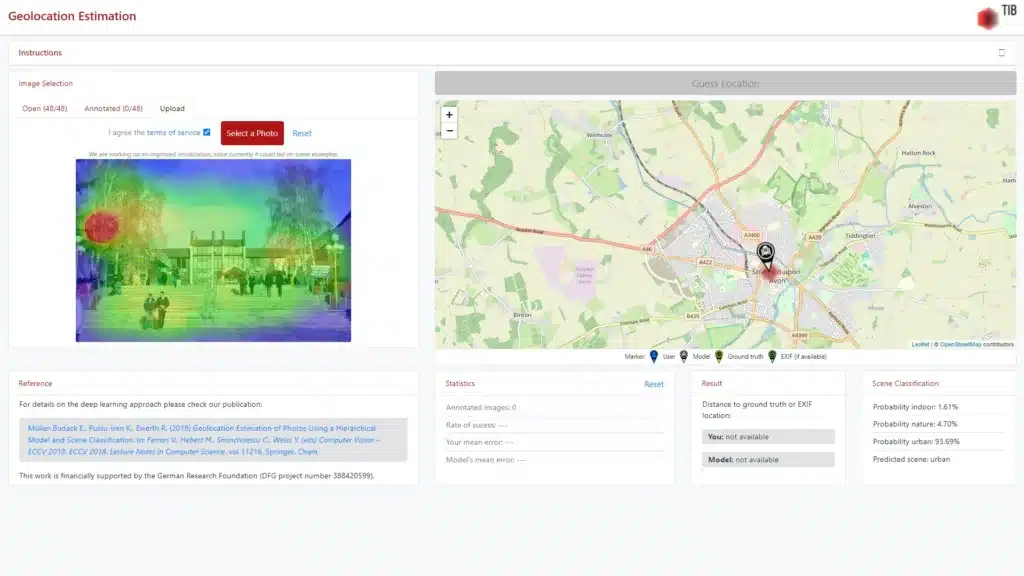1024x576 pixels.
Task: Click the map zoom out minus button
Action: tap(449, 131)
